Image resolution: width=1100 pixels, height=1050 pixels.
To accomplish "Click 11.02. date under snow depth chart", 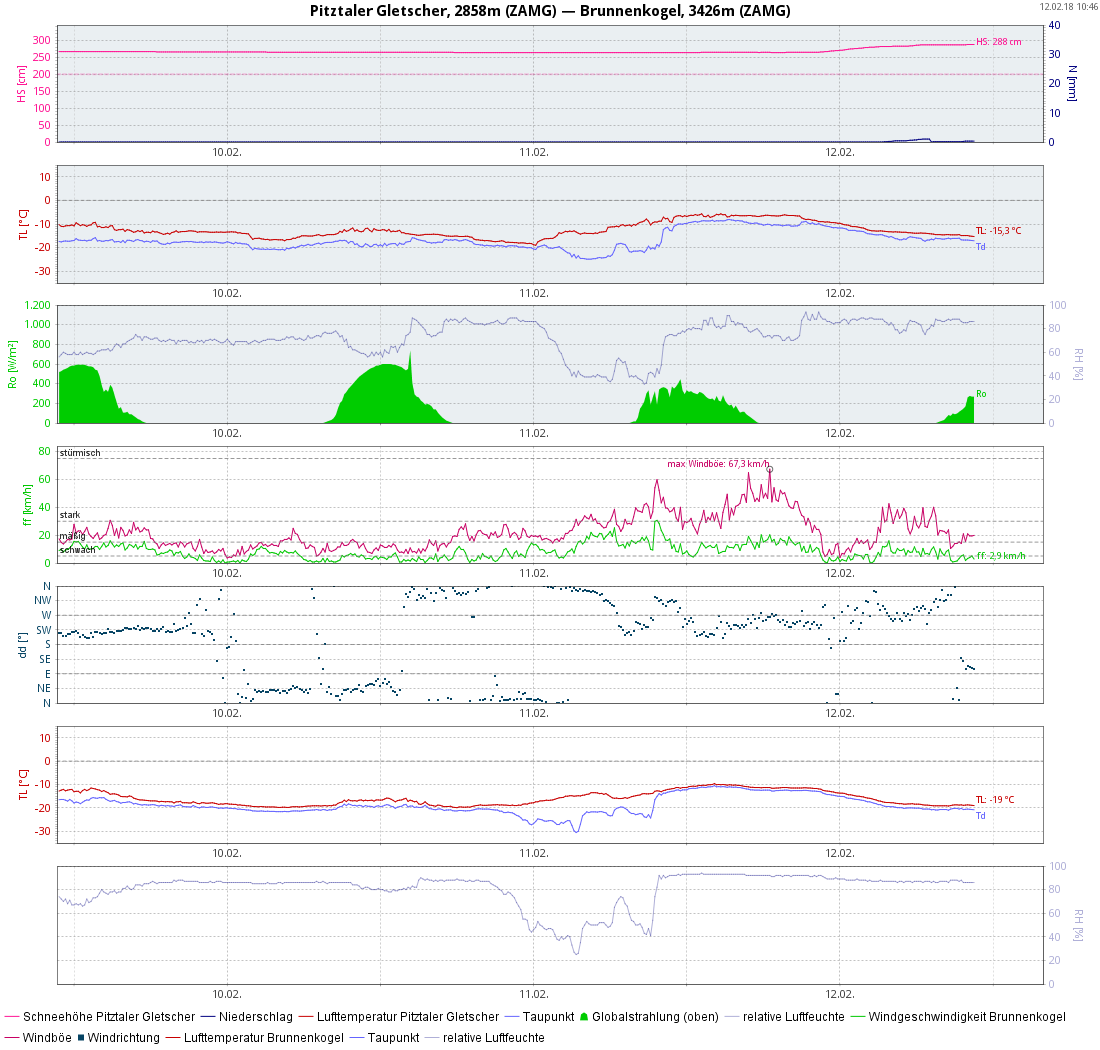I will (534, 152).
